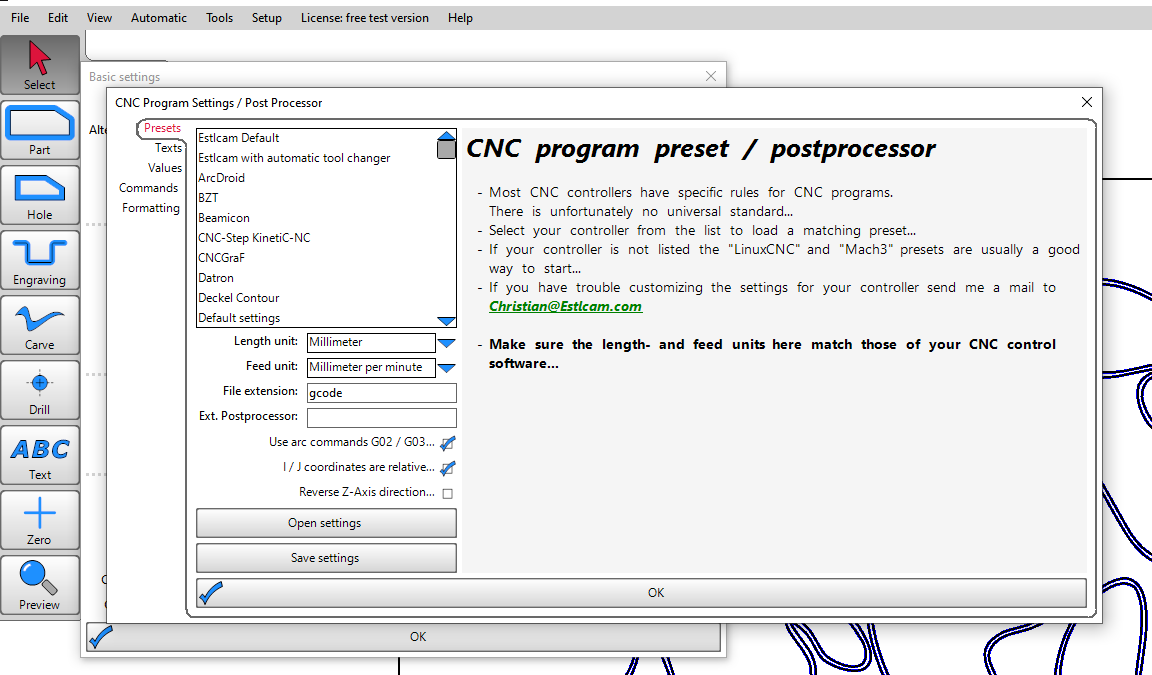Toggle Use arc commands G02 / G03 checkbox
1152x675 pixels.
point(447,443)
